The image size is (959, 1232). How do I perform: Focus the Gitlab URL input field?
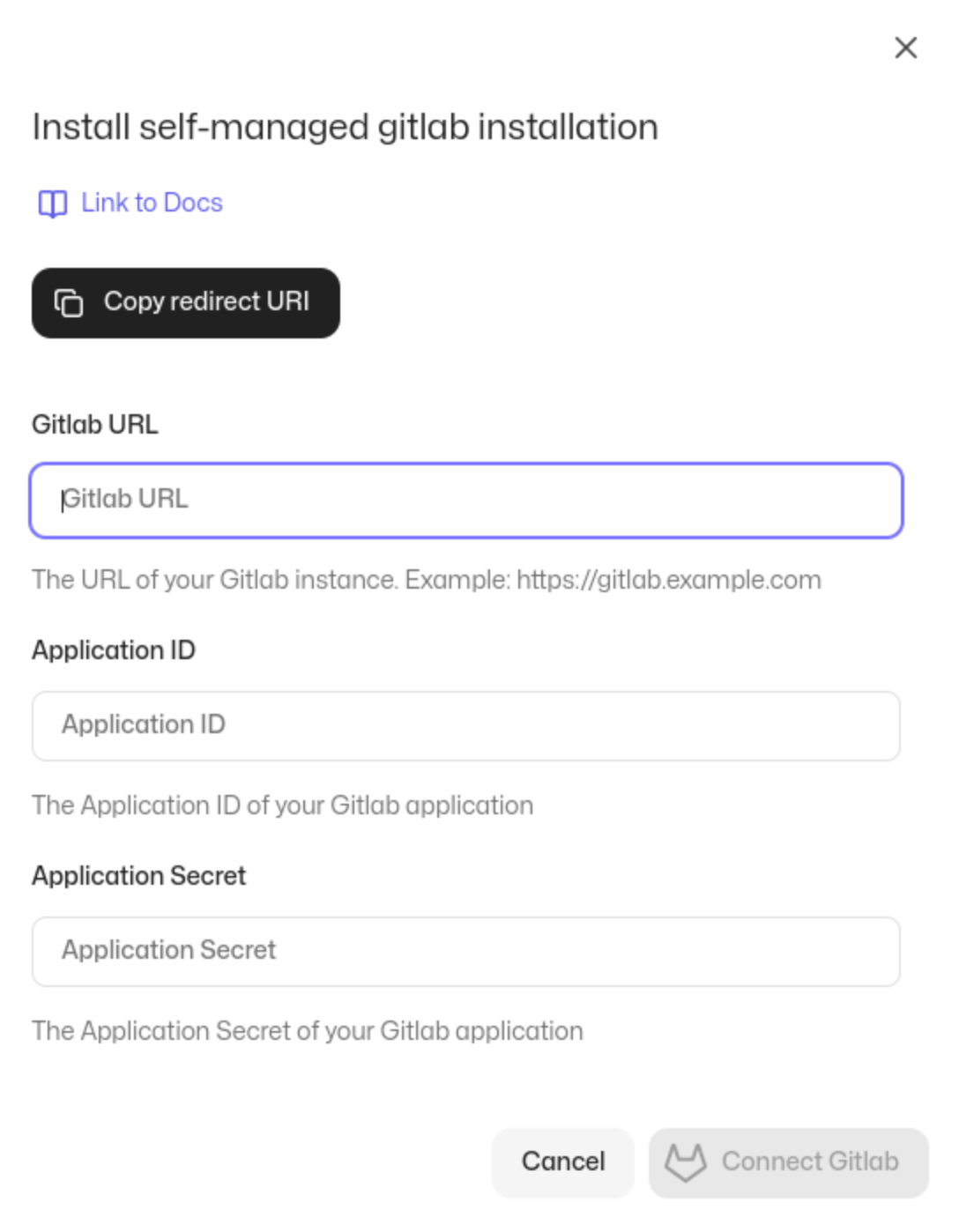tap(466, 500)
